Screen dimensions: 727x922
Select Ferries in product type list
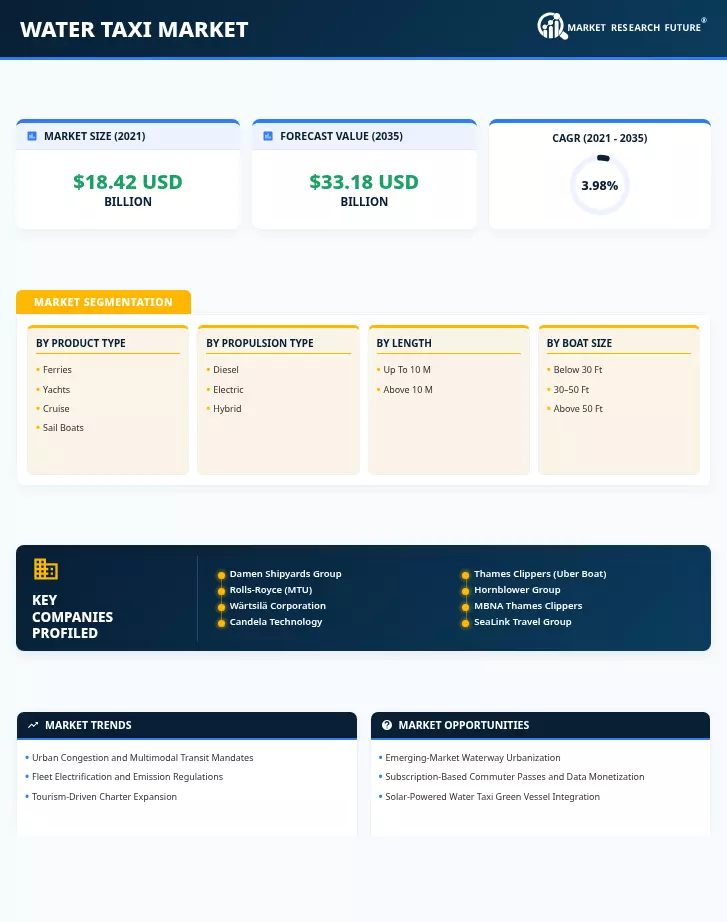click(x=57, y=369)
